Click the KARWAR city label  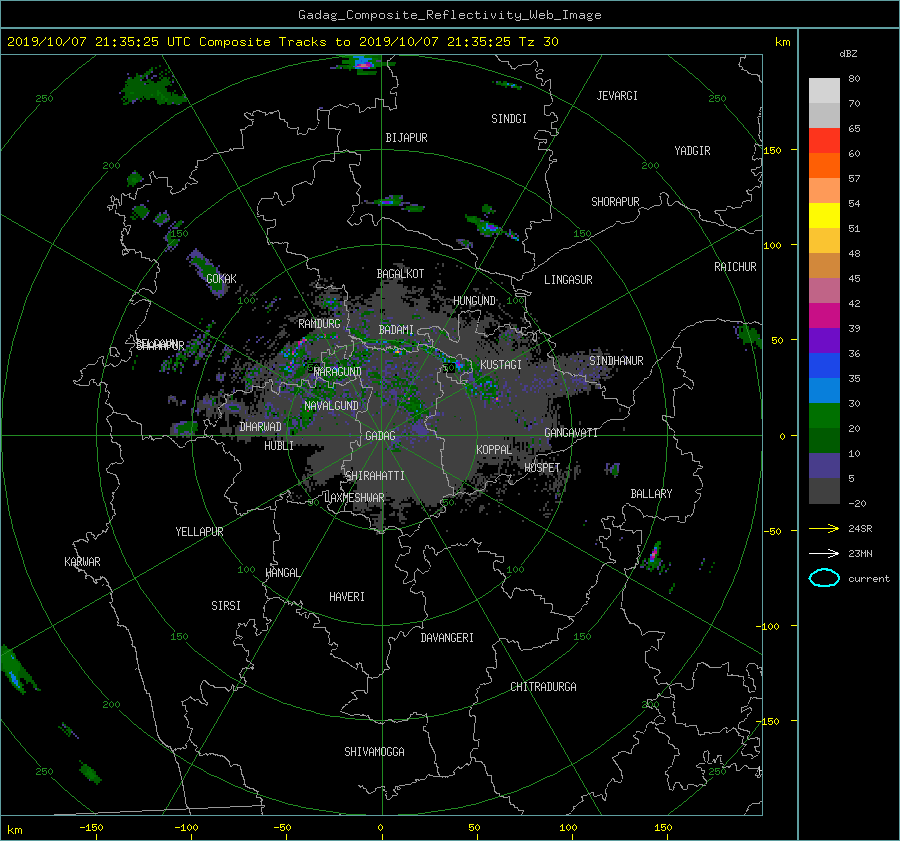click(82, 562)
